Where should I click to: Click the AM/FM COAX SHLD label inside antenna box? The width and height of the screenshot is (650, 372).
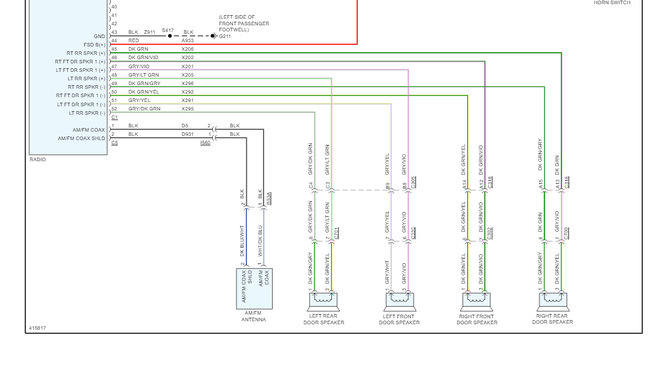247,286
